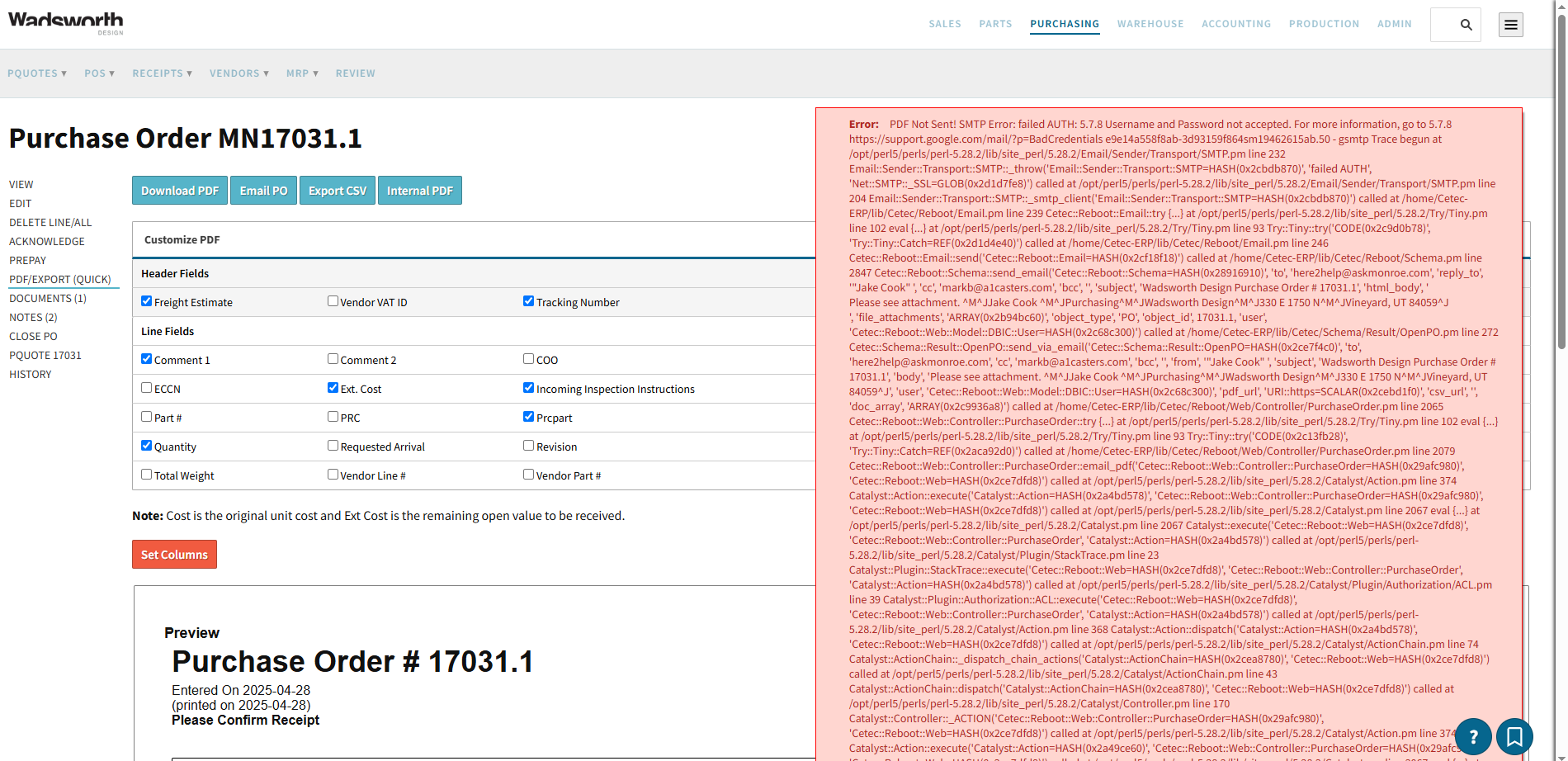Screen dimensions: 1568x761
Task: Click the round help question mark icon
Action: point(1473,736)
